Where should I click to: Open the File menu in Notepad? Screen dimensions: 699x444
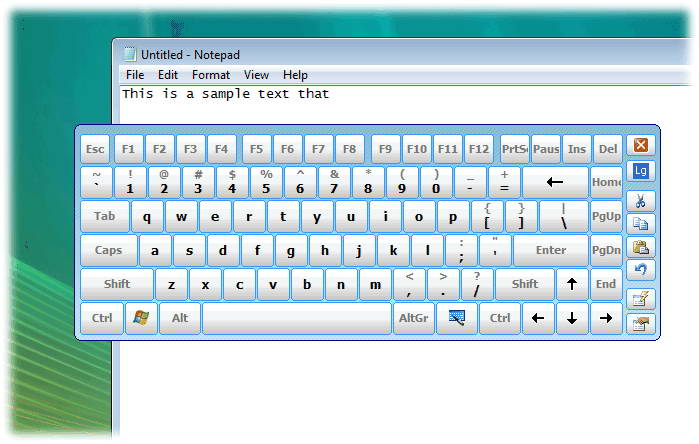click(135, 75)
